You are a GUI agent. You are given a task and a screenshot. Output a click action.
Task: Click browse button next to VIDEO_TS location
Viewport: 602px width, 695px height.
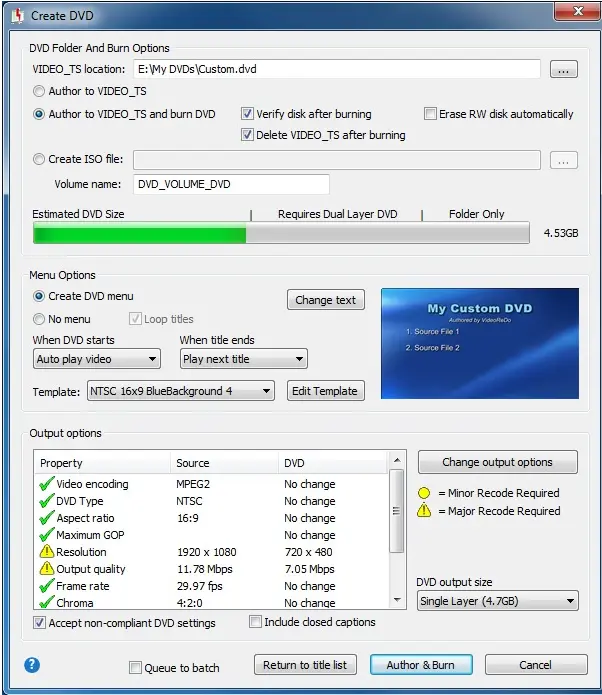(564, 69)
